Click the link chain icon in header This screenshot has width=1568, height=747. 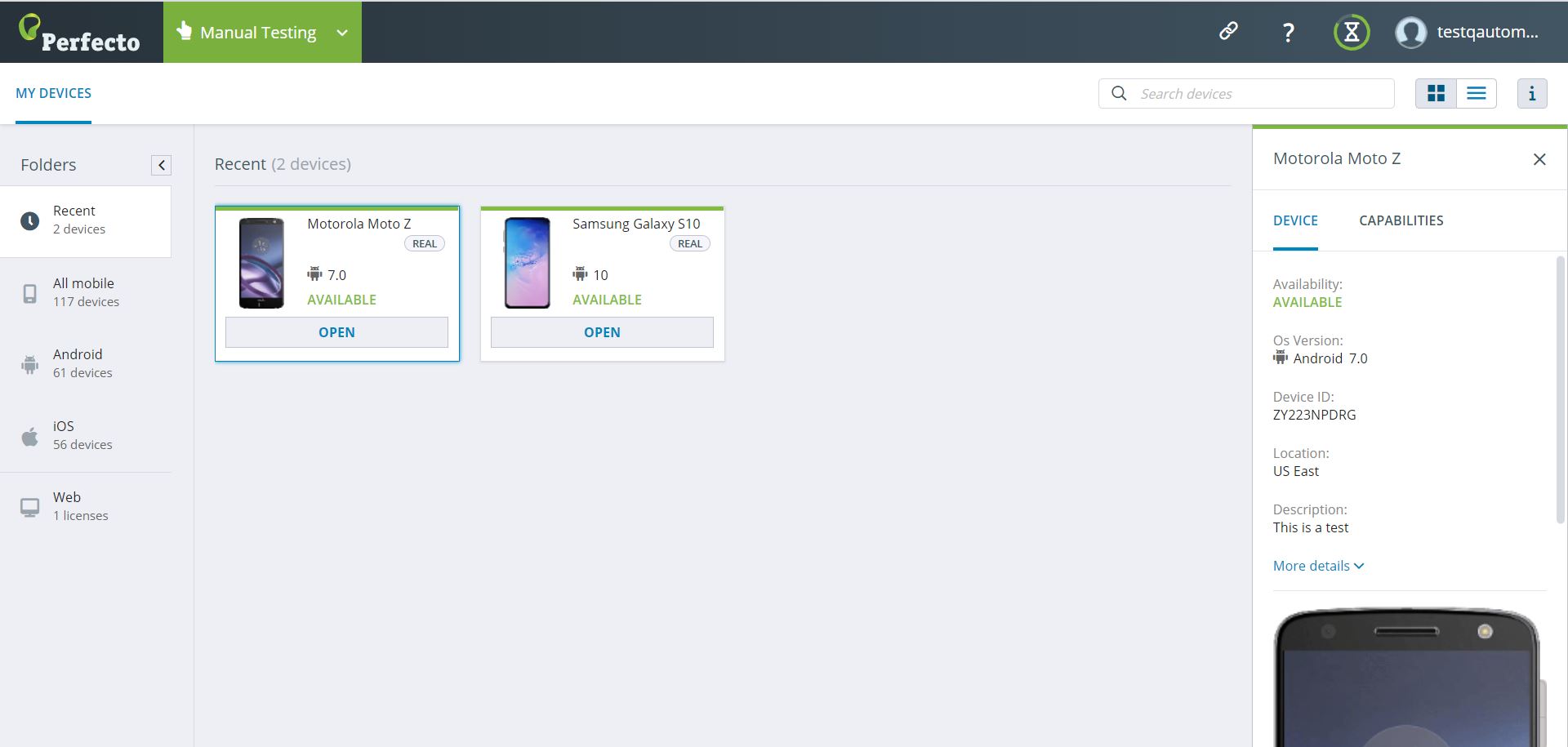click(1228, 31)
